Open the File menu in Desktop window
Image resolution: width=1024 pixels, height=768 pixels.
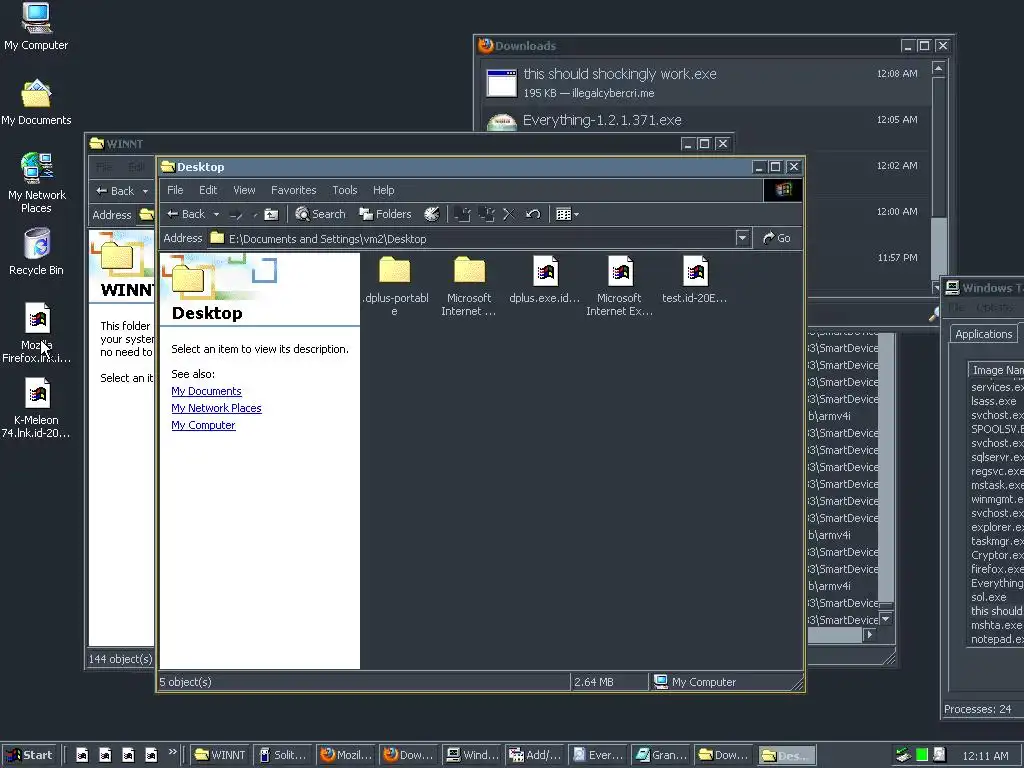point(175,190)
